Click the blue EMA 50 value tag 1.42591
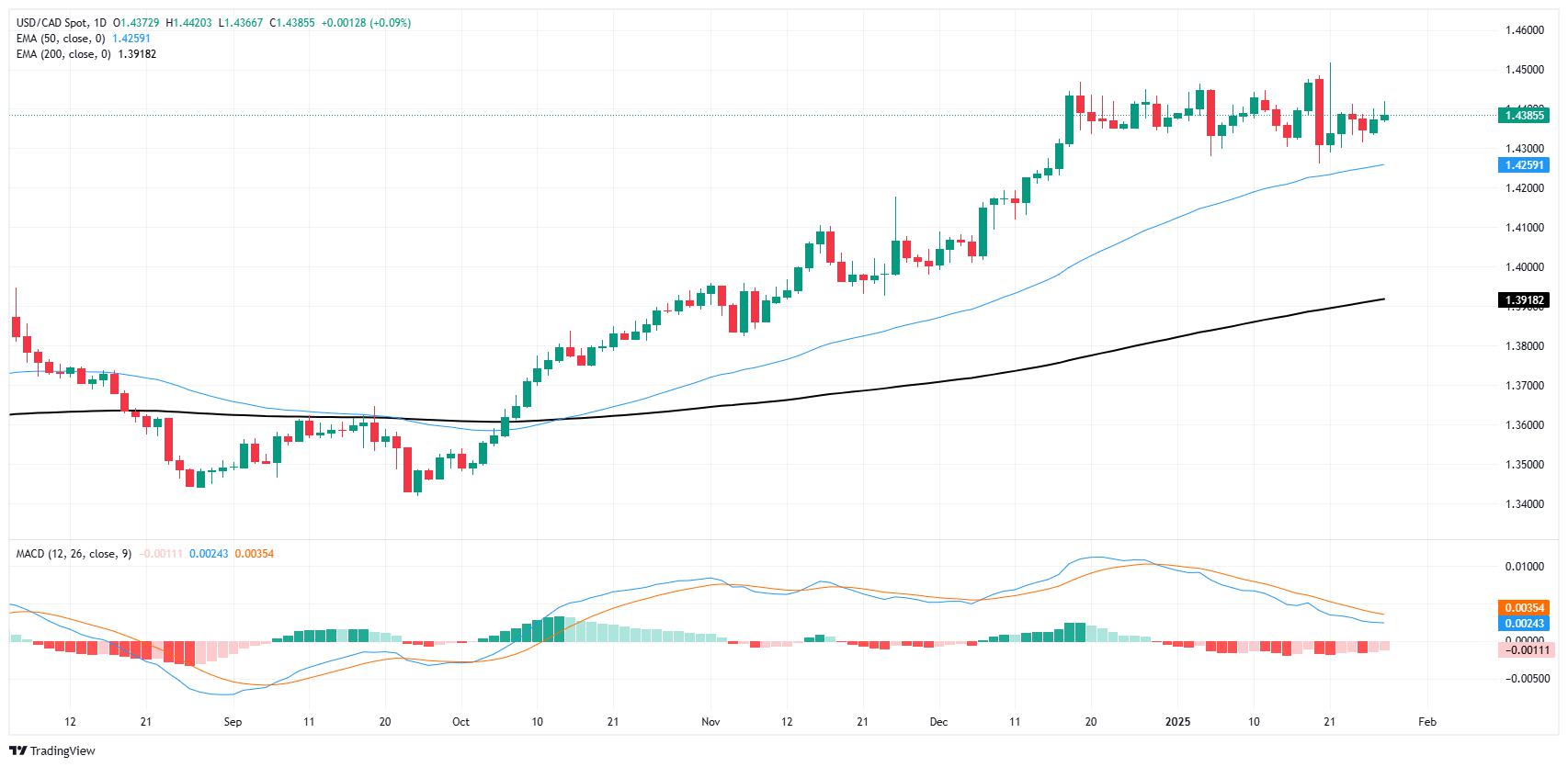Screen dimensions: 1568x767 tap(1523, 165)
